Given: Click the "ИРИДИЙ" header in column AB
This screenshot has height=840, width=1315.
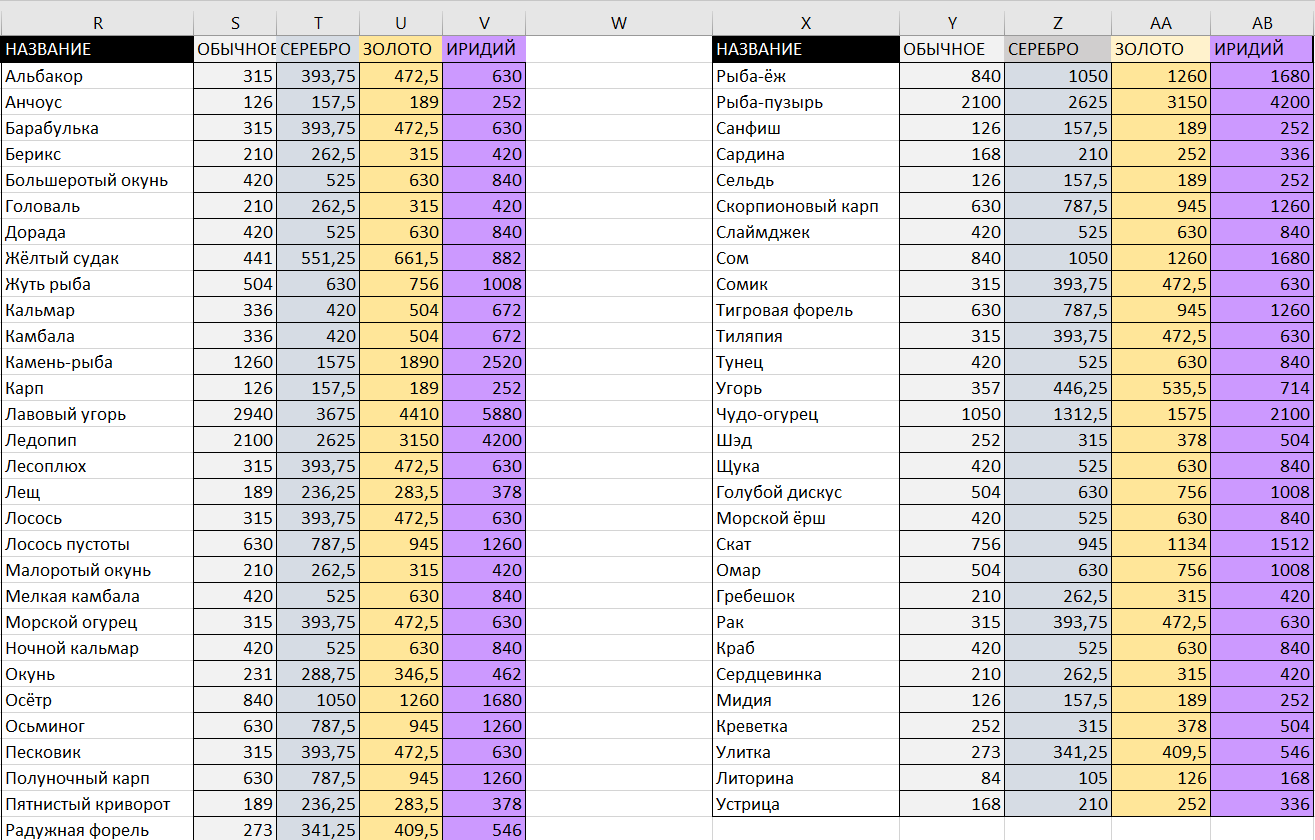Looking at the screenshot, I should coord(1262,50).
